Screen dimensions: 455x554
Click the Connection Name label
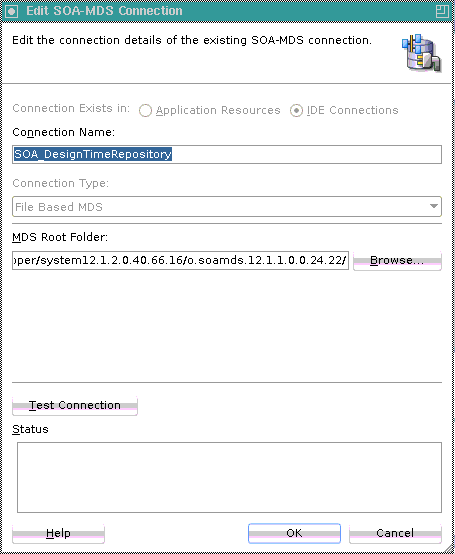[x=64, y=132]
